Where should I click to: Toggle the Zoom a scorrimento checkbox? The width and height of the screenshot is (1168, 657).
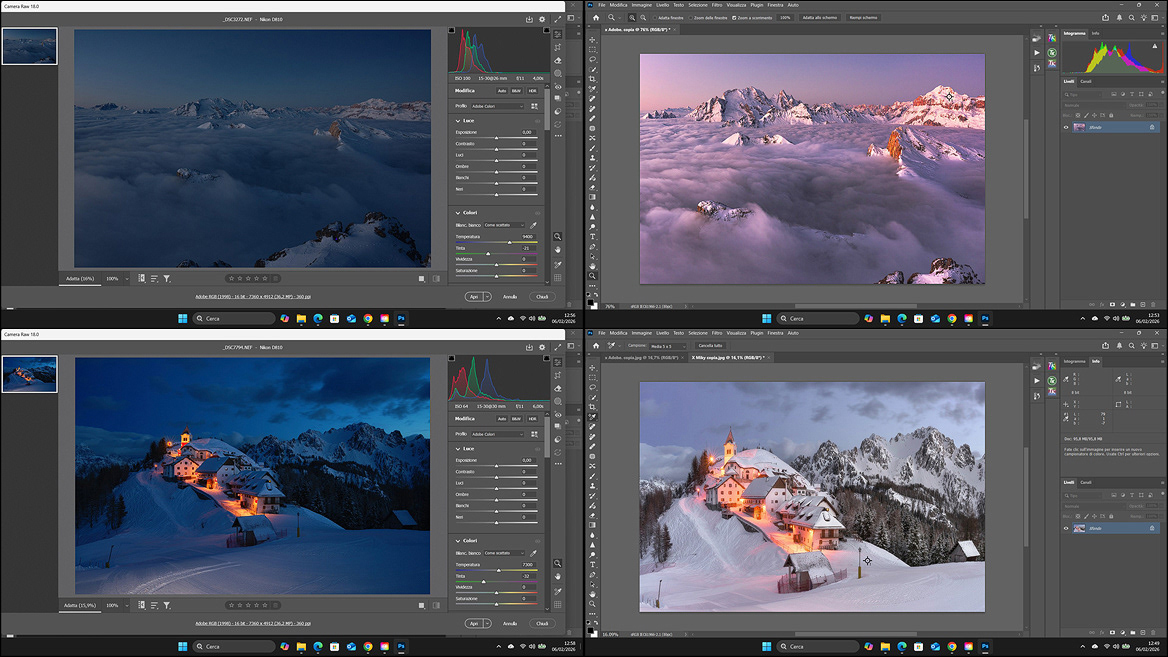tap(734, 18)
